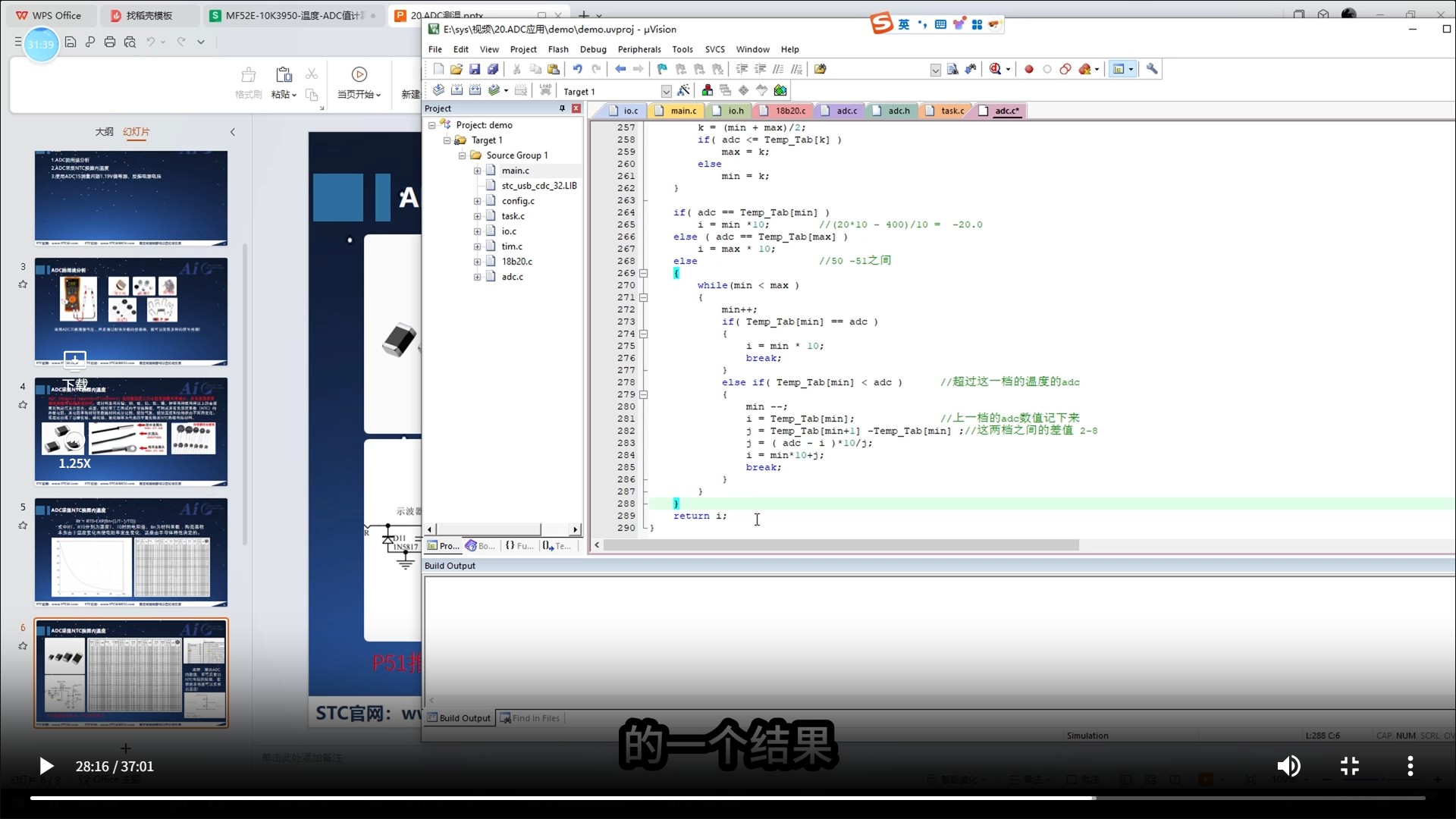Open the File menu in µVision

435,49
